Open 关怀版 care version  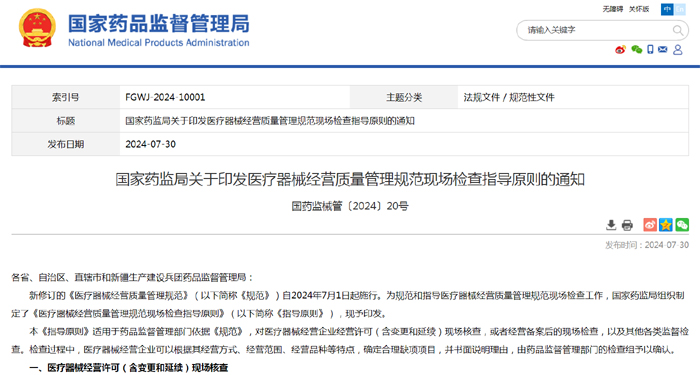(x=639, y=9)
